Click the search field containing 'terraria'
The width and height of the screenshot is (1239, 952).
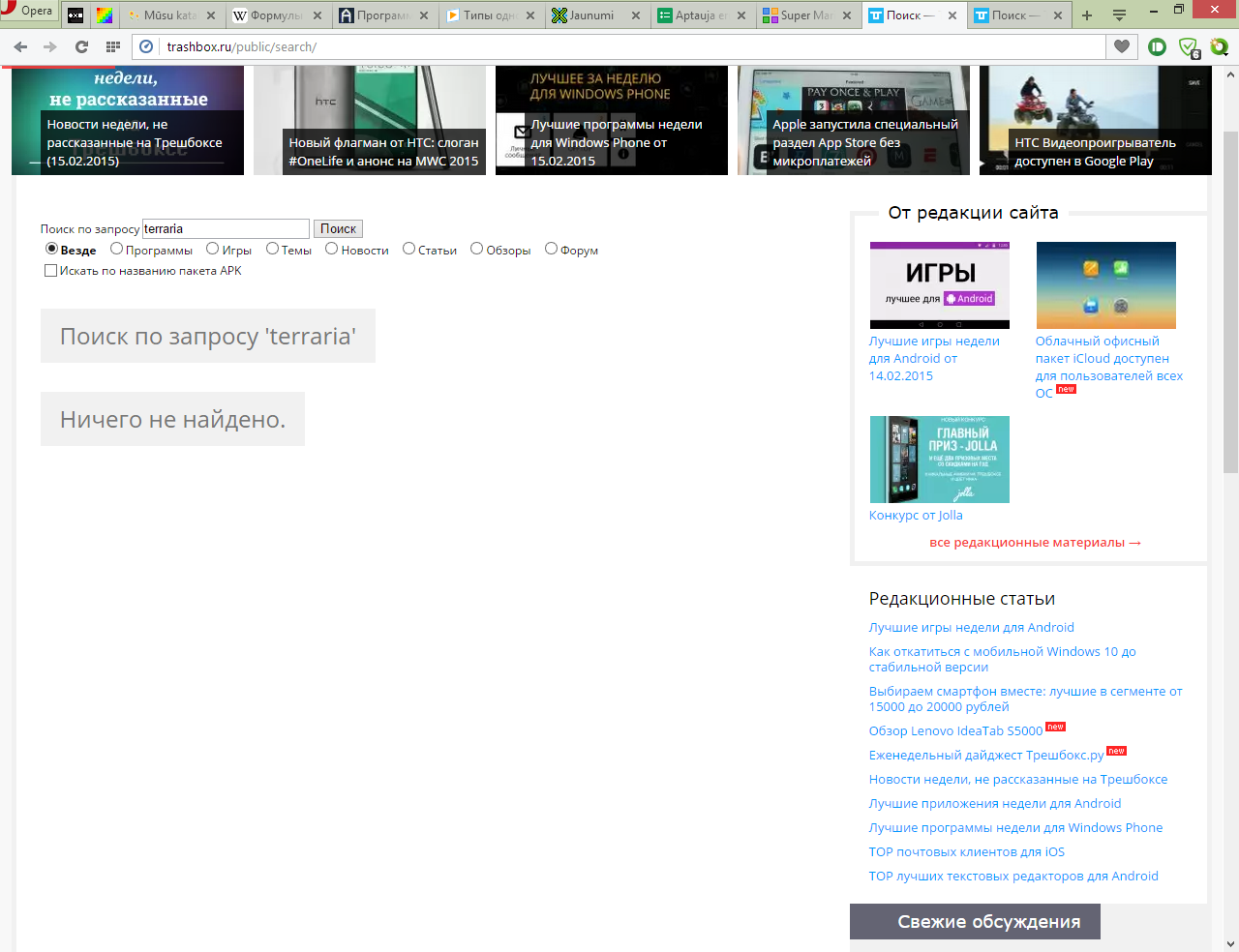coord(226,229)
